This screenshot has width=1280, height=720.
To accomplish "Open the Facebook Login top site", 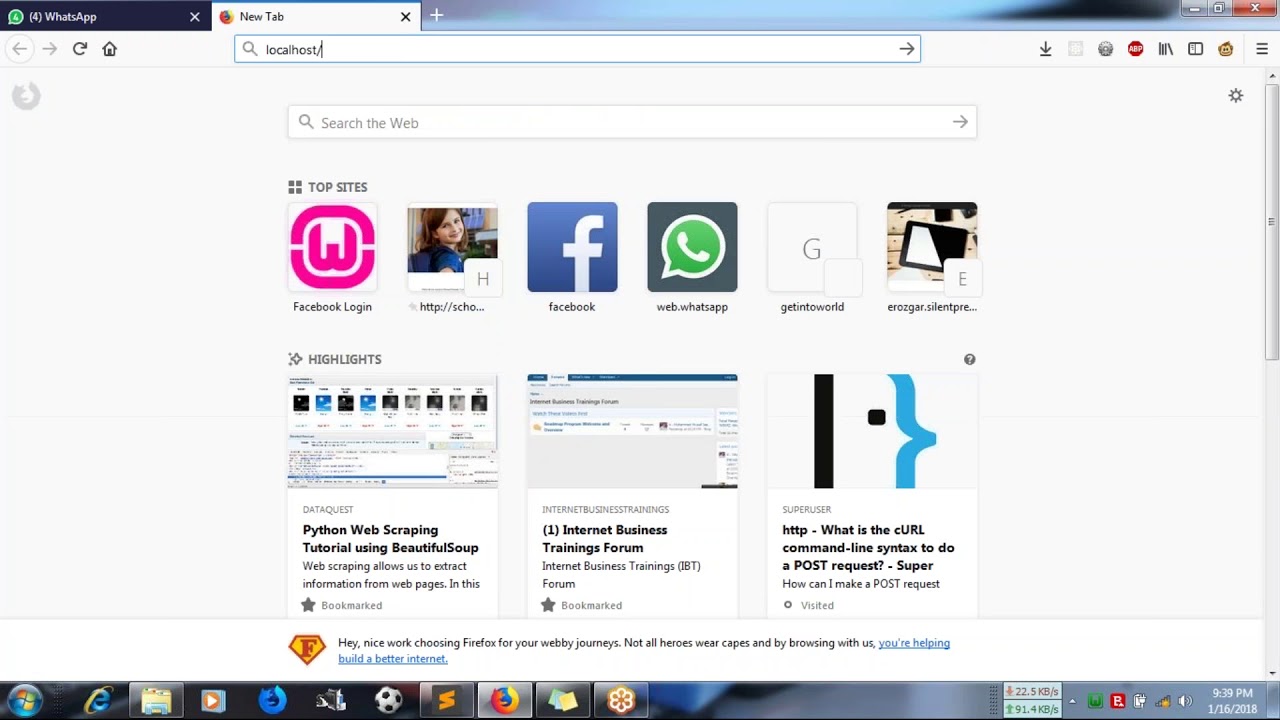I will 332,258.
